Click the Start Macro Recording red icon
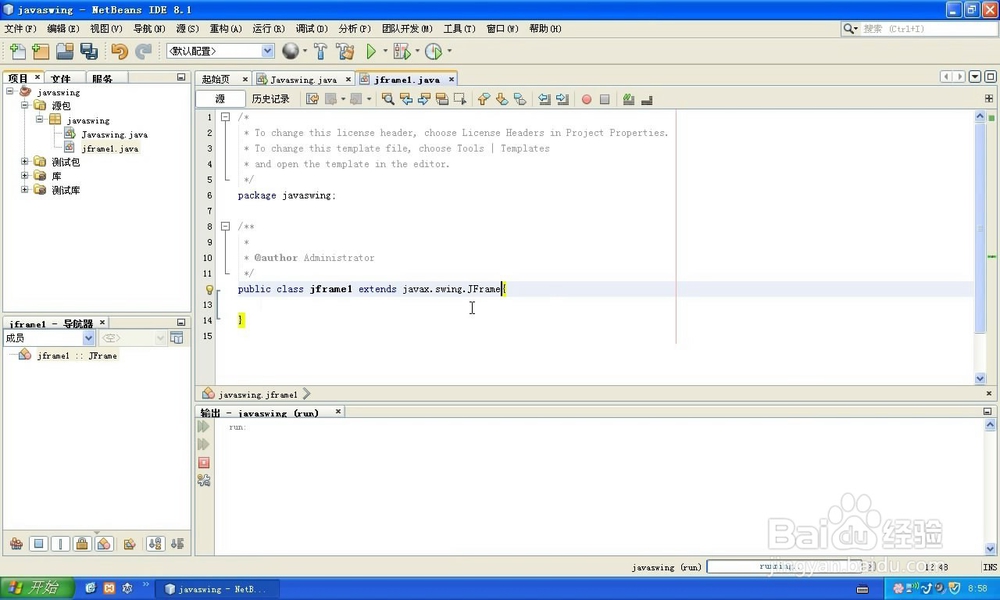 click(586, 99)
